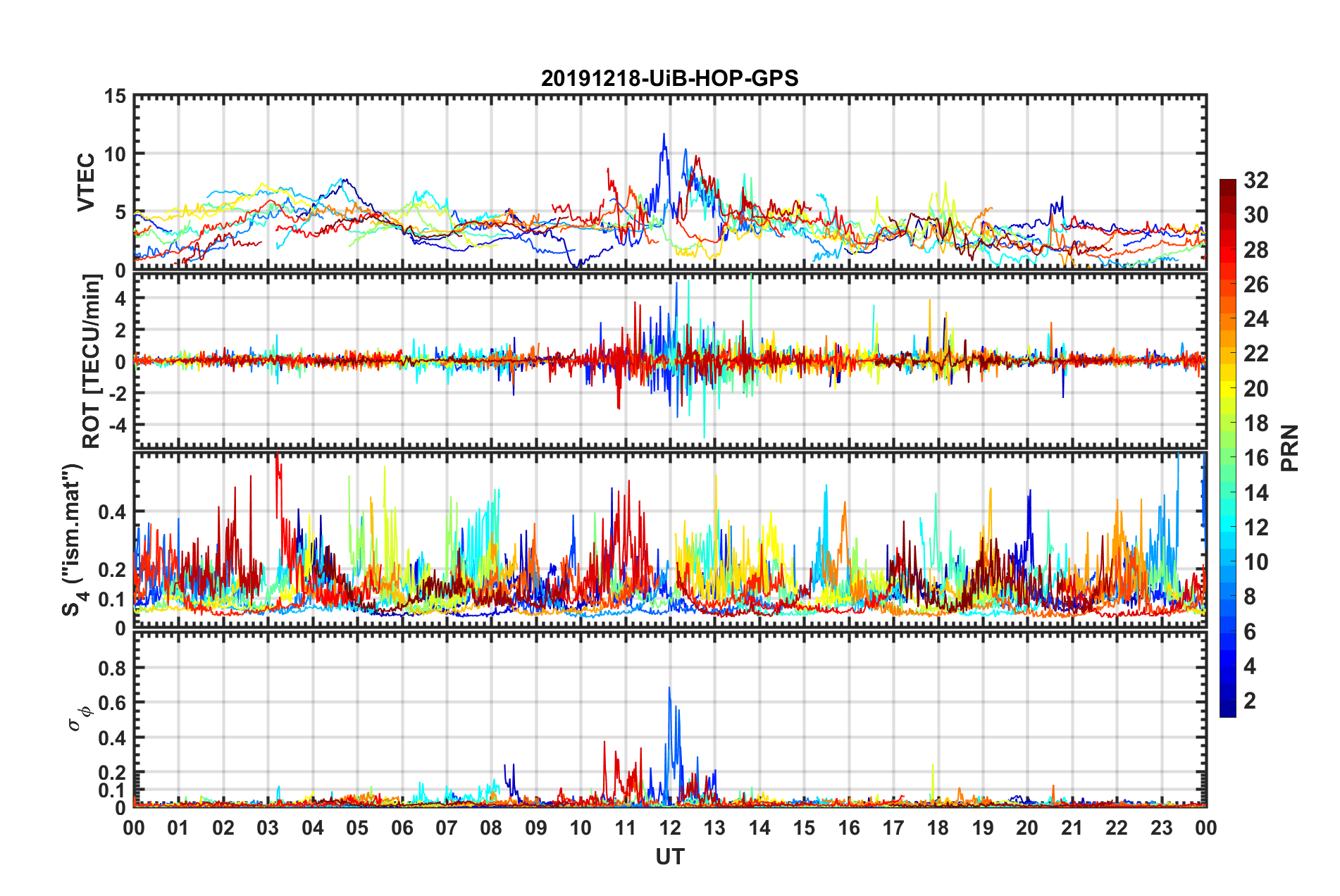Click the PRN colorbar label

coord(1290,448)
